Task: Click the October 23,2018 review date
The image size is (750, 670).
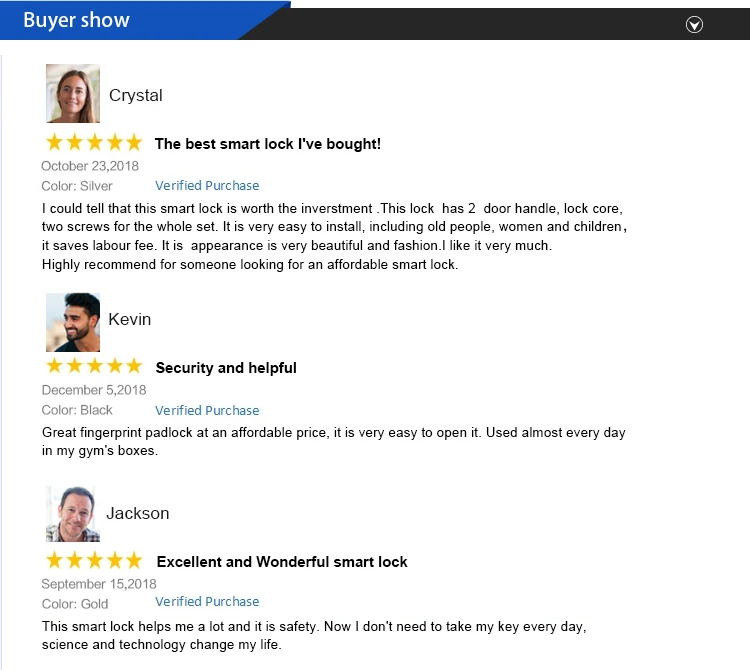Action: point(90,166)
